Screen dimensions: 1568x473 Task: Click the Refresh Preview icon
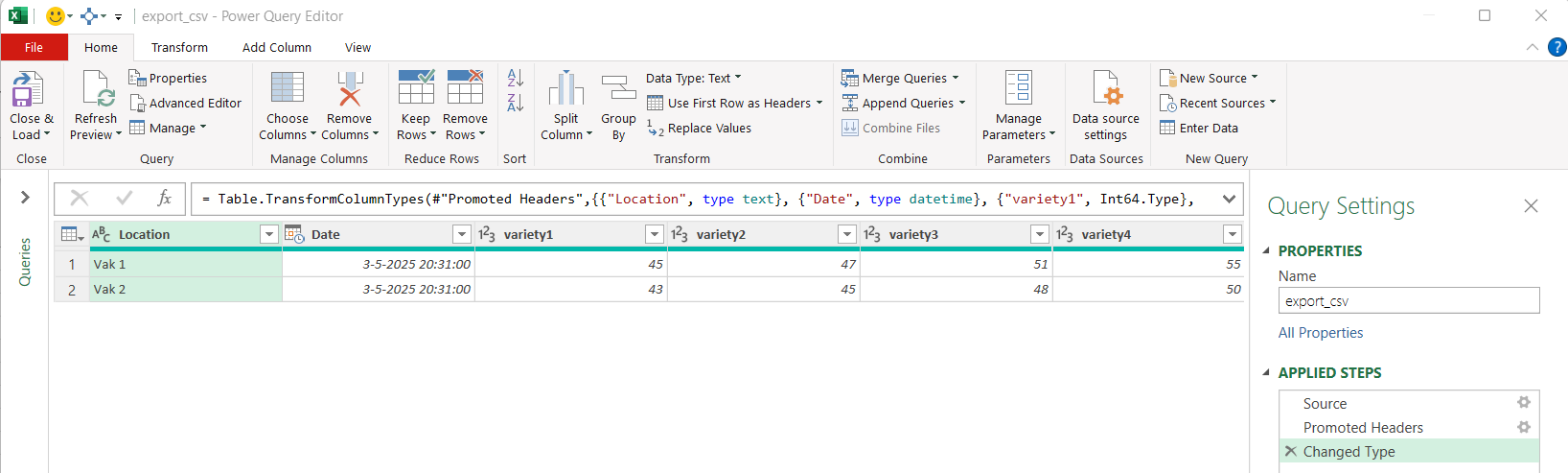coord(98,89)
